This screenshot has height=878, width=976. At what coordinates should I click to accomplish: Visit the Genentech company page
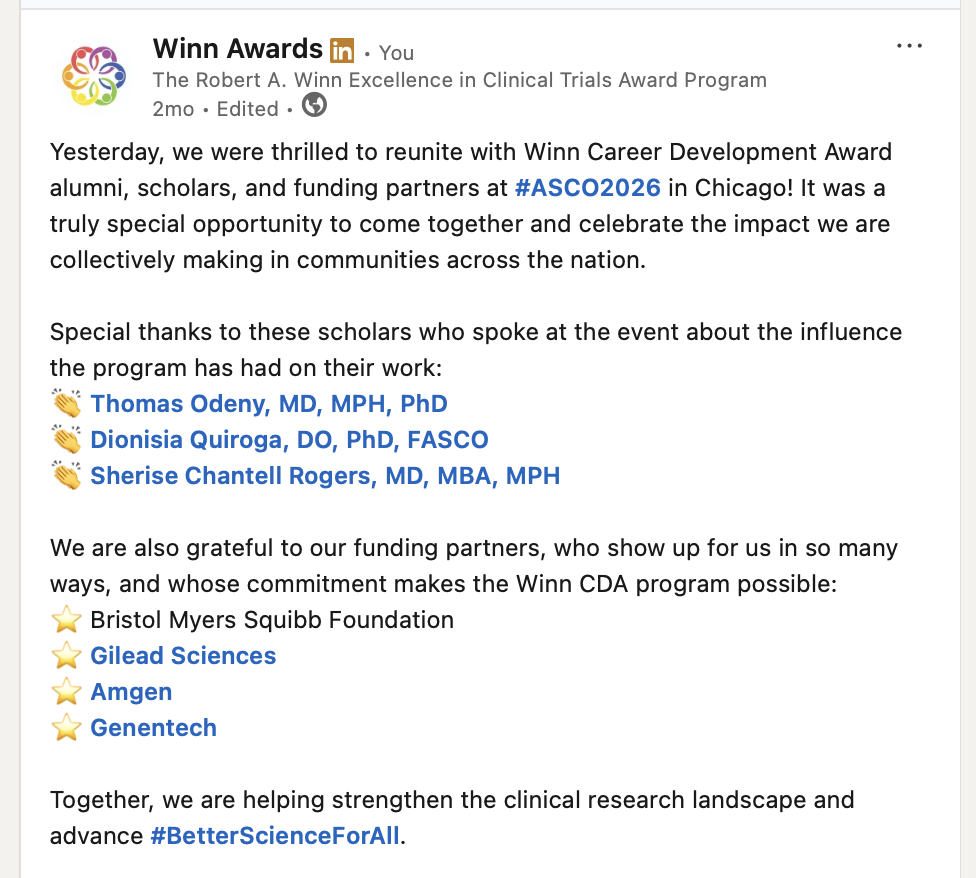[x=154, y=727]
